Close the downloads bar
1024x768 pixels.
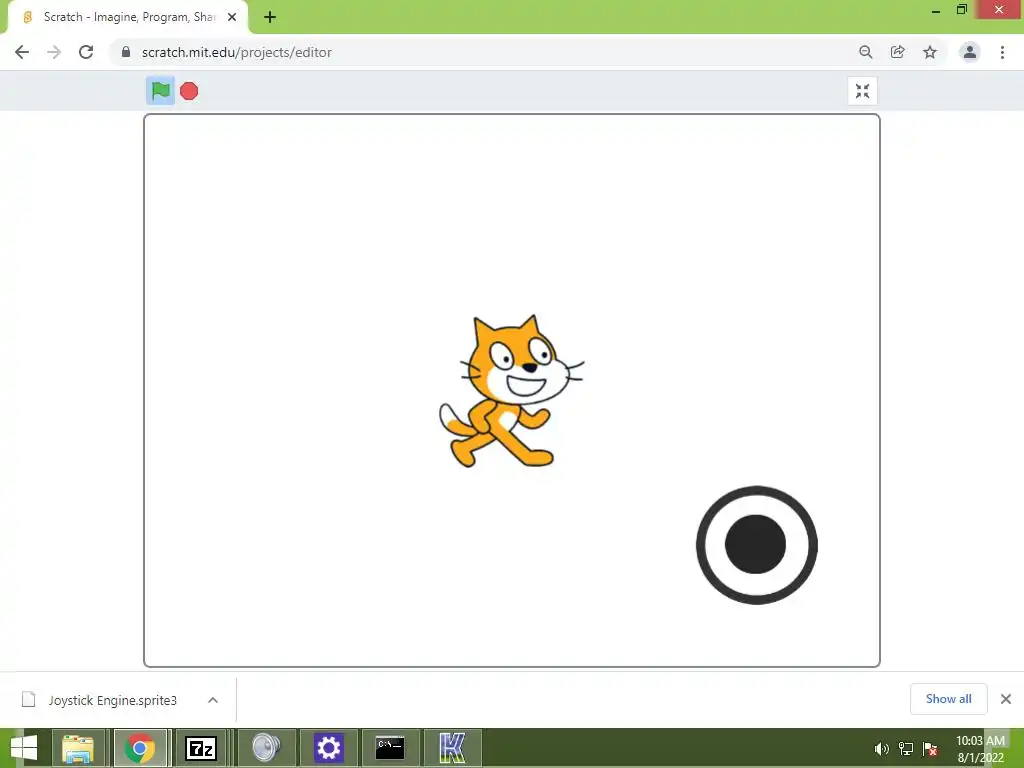click(x=1006, y=699)
